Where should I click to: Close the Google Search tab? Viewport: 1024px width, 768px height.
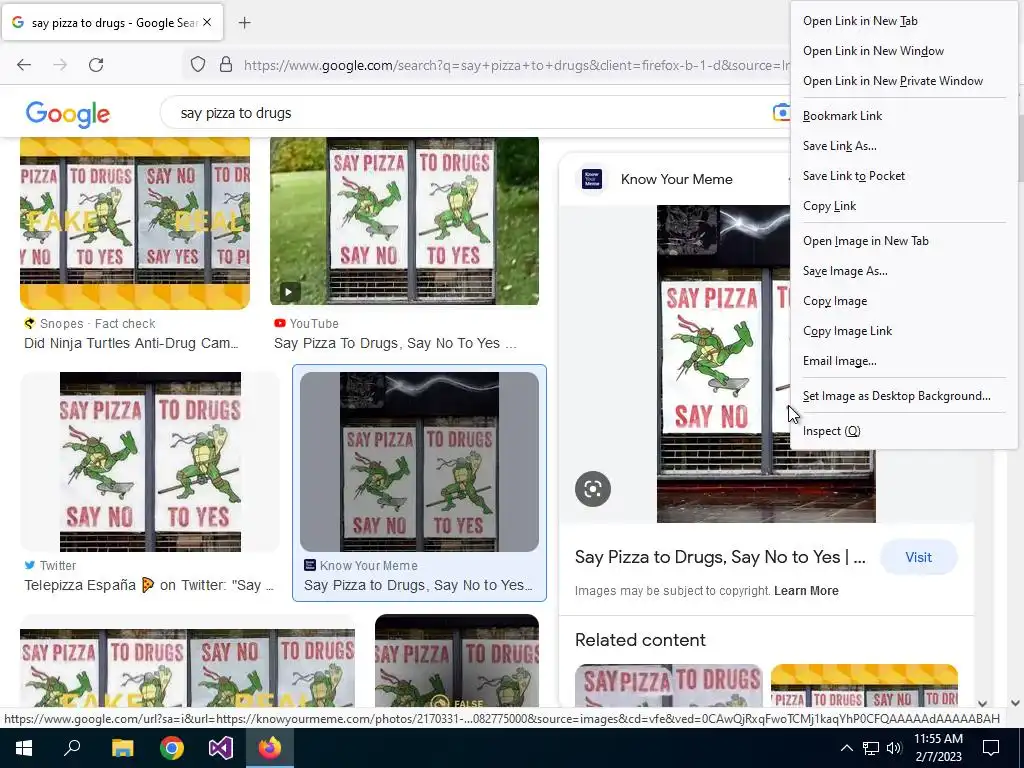click(x=207, y=22)
